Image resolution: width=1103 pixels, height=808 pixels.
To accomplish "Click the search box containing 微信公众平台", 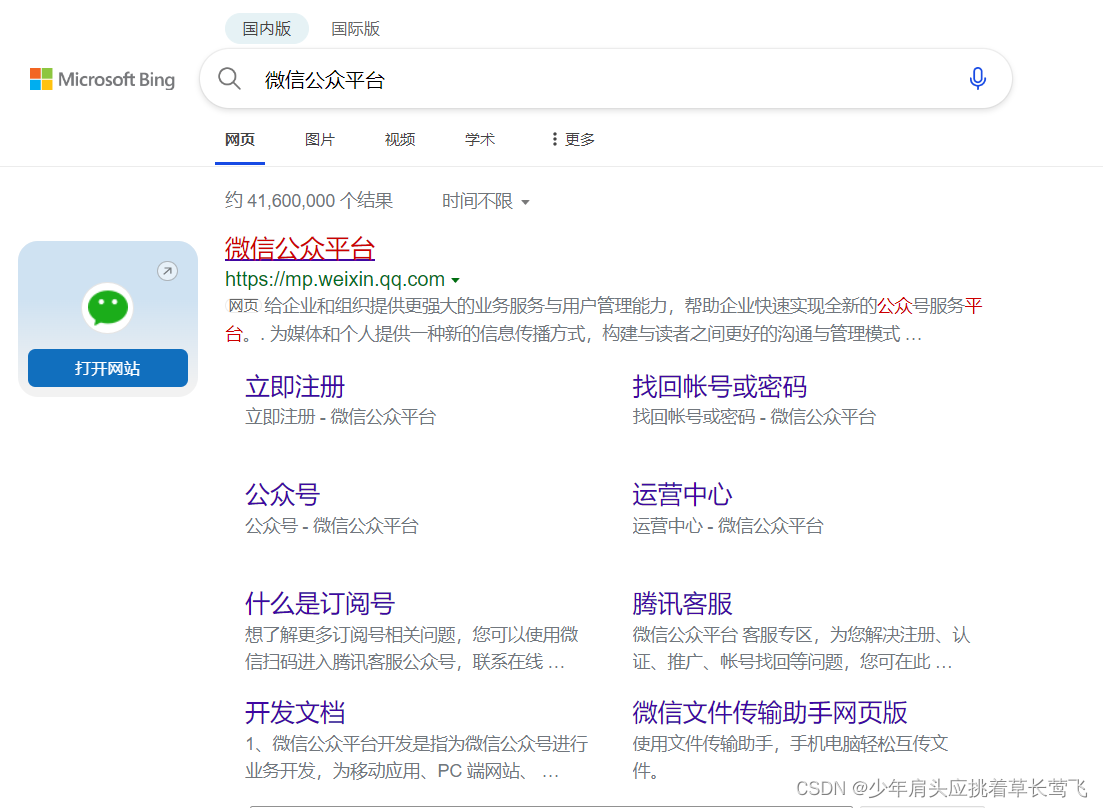I will [x=606, y=79].
